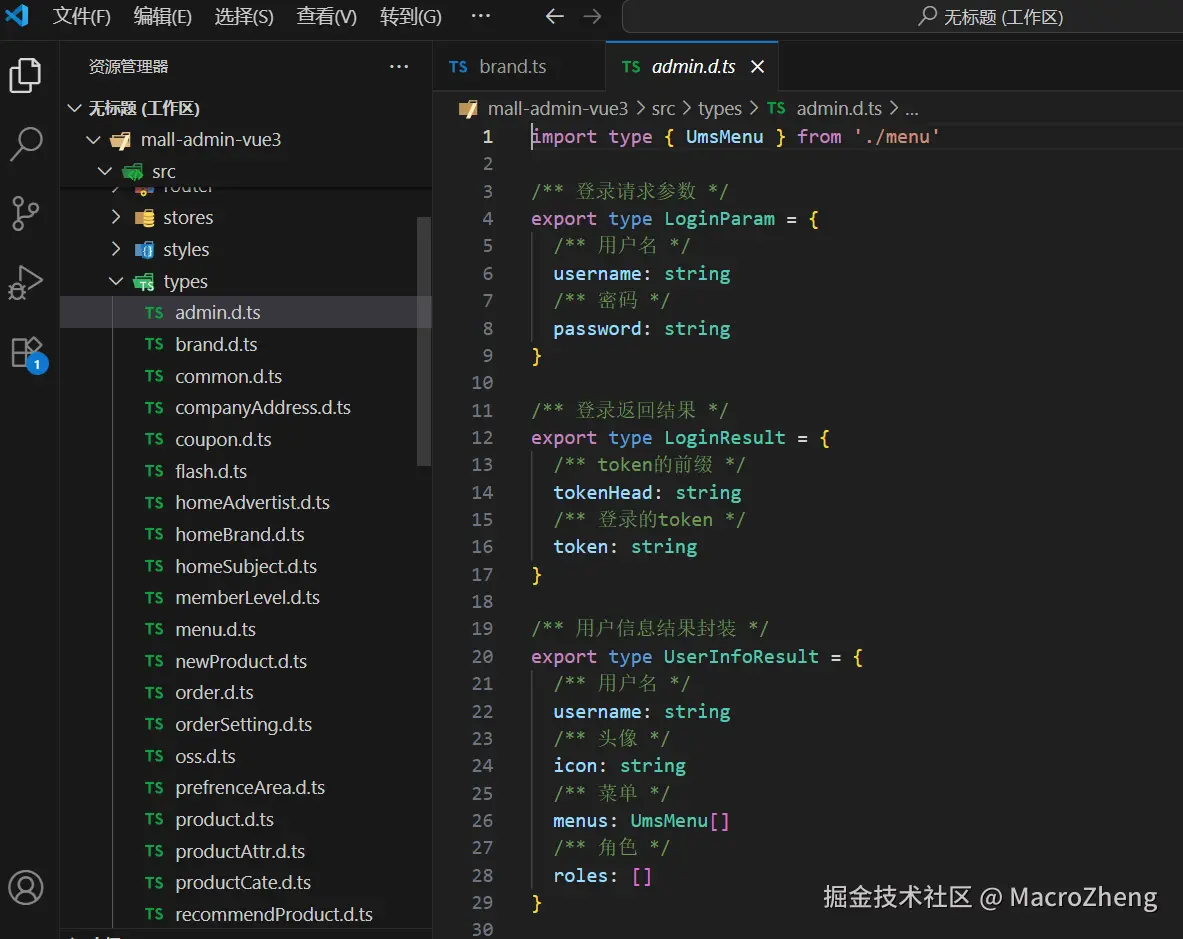Open order.d.ts file
This screenshot has height=939, width=1183.
coord(246,692)
